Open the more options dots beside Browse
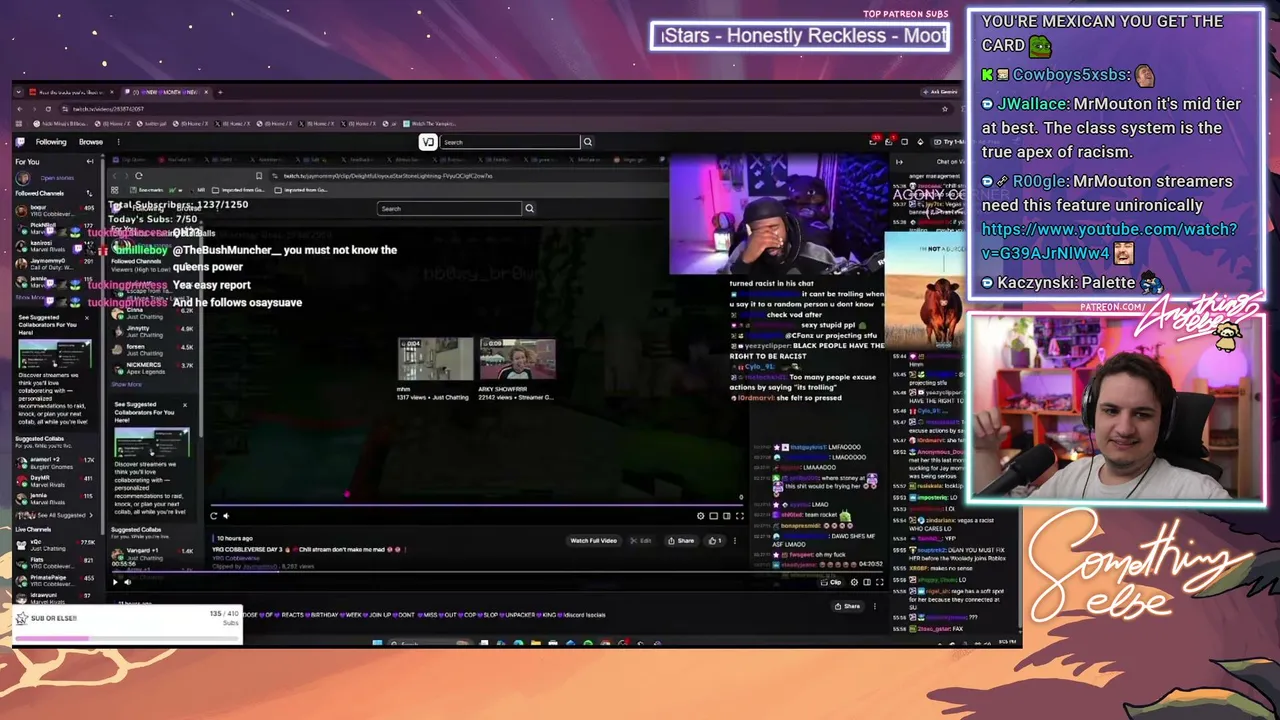This screenshot has width=1280, height=720. 117,142
